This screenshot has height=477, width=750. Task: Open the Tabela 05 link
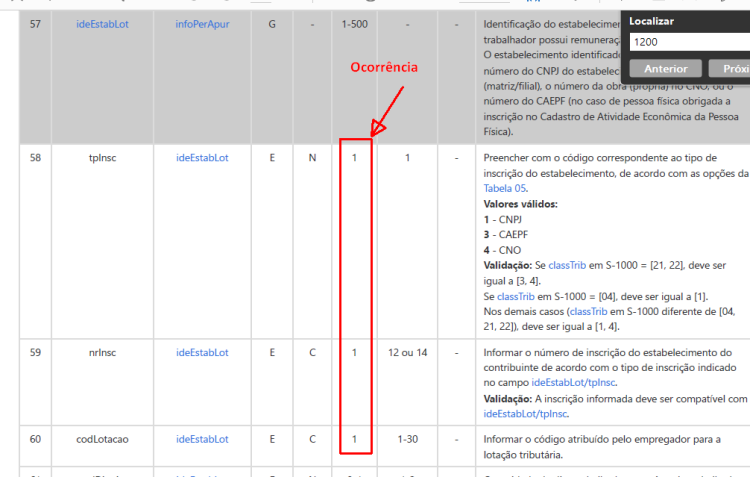pyautogui.click(x=505, y=188)
